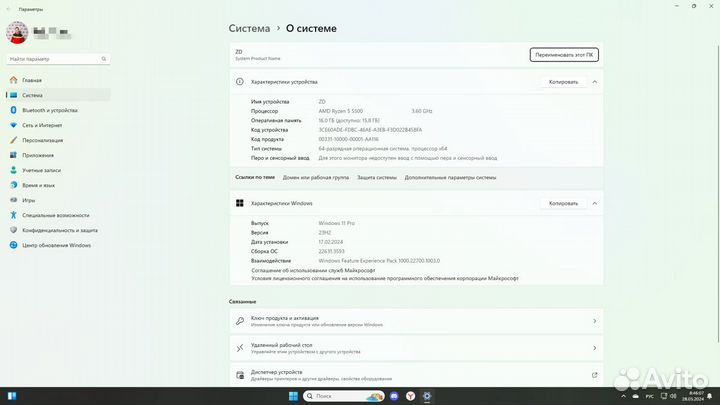Screen dimensions: 720x405
Task: Open the taskbar clock and date
Action: tap(693, 396)
